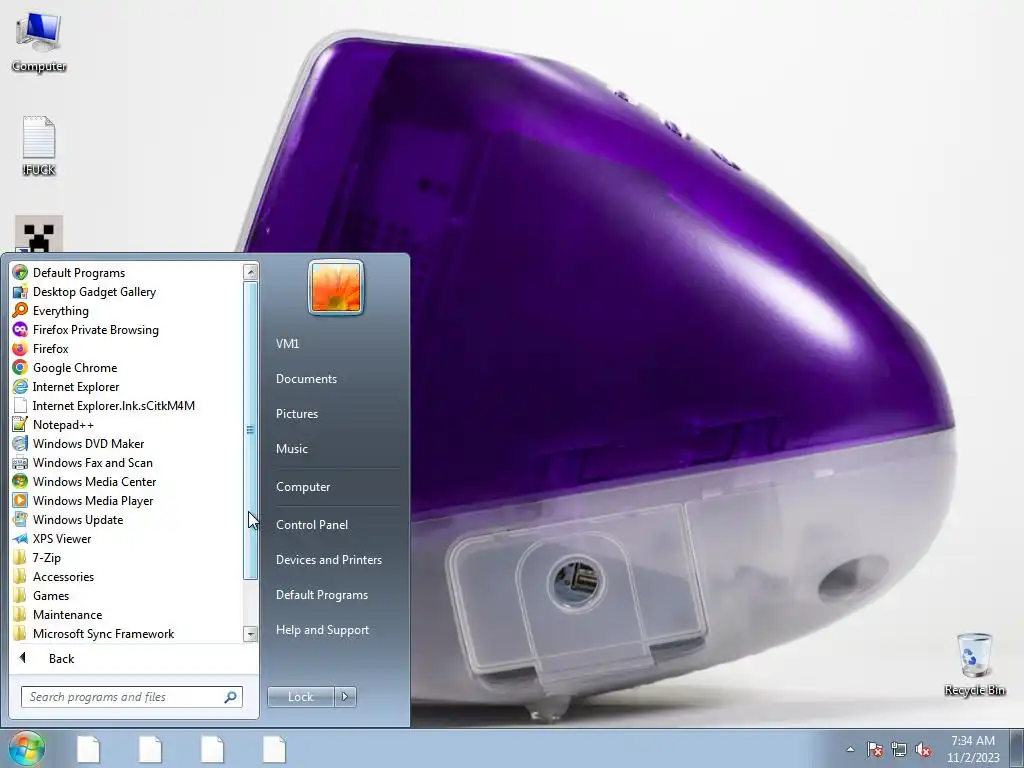Click the programs list scroll up arrow
Viewport: 1024px width, 768px height.
click(250, 272)
